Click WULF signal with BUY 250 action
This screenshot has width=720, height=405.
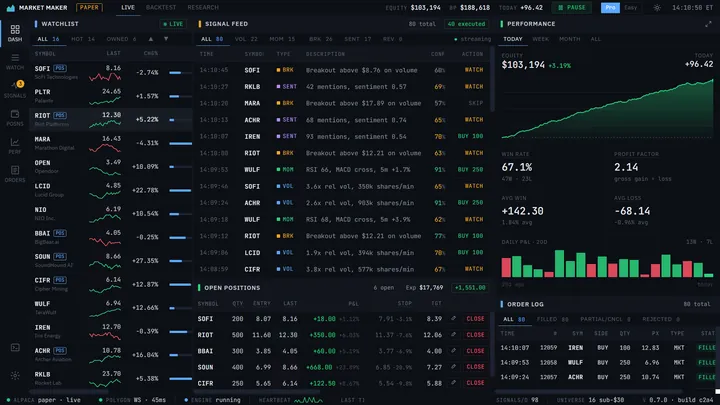click(341, 169)
